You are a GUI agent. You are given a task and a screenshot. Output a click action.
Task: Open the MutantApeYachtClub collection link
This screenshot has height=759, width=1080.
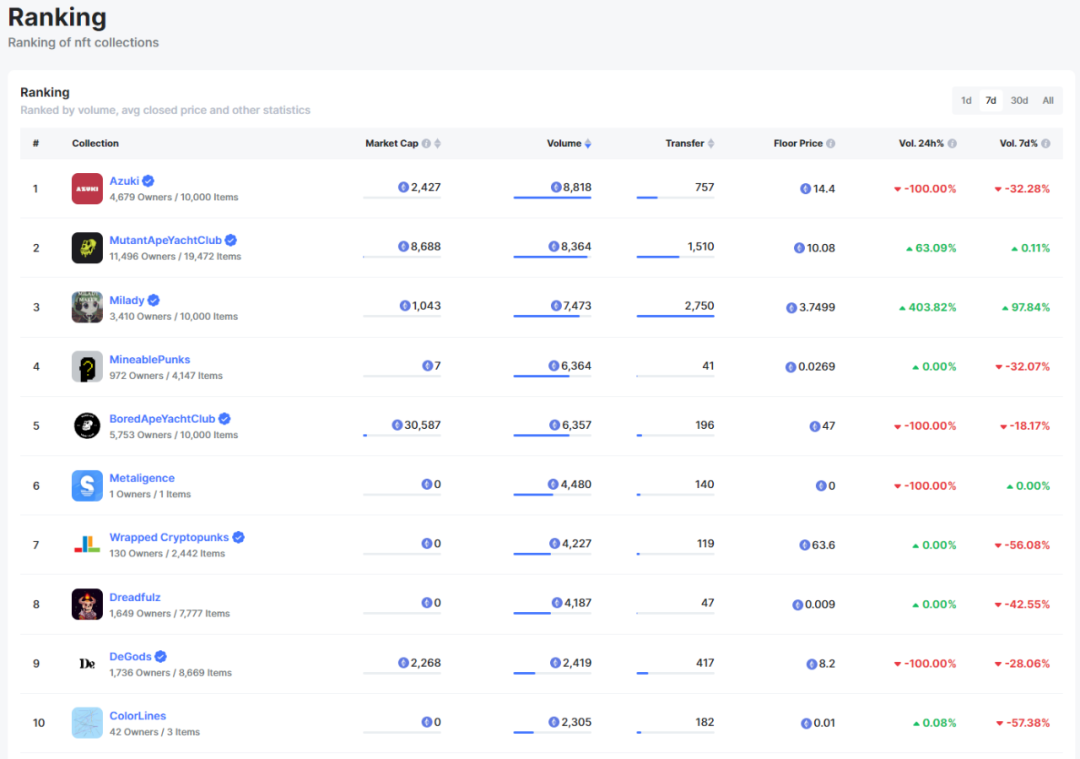click(x=165, y=240)
